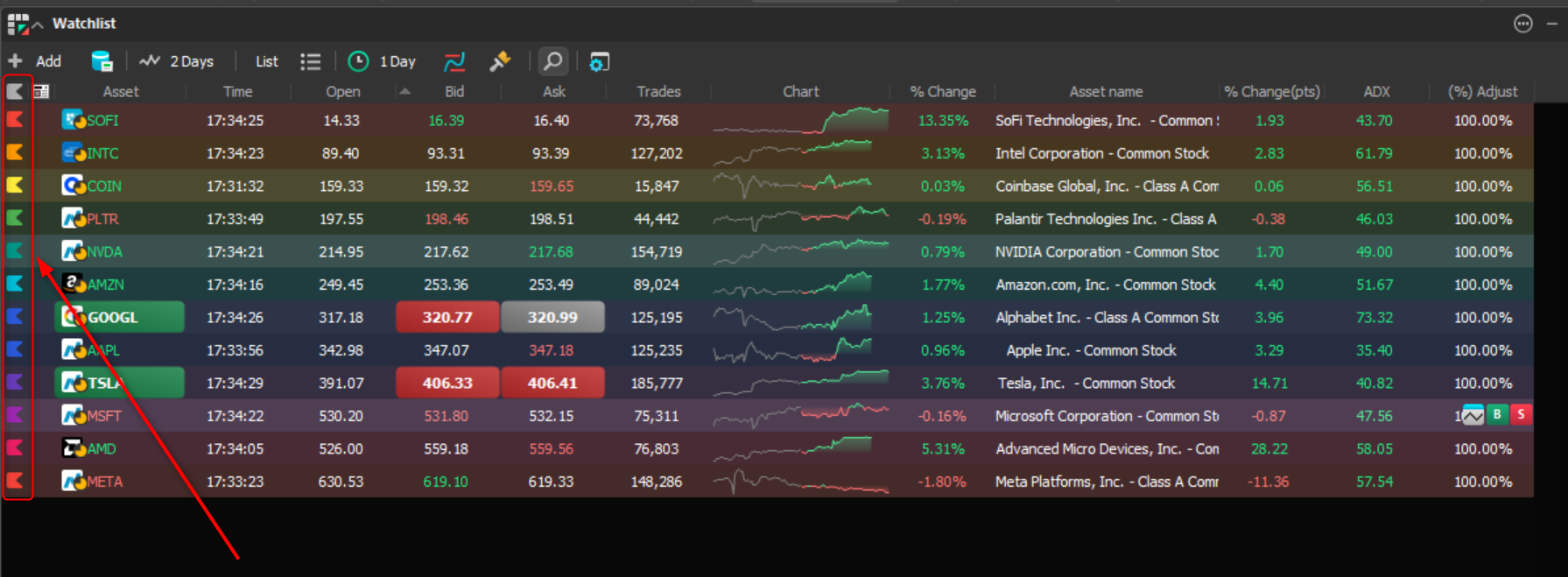Image resolution: width=1568 pixels, height=577 pixels.
Task: Sort by the Bid column header
Action: click(x=454, y=91)
